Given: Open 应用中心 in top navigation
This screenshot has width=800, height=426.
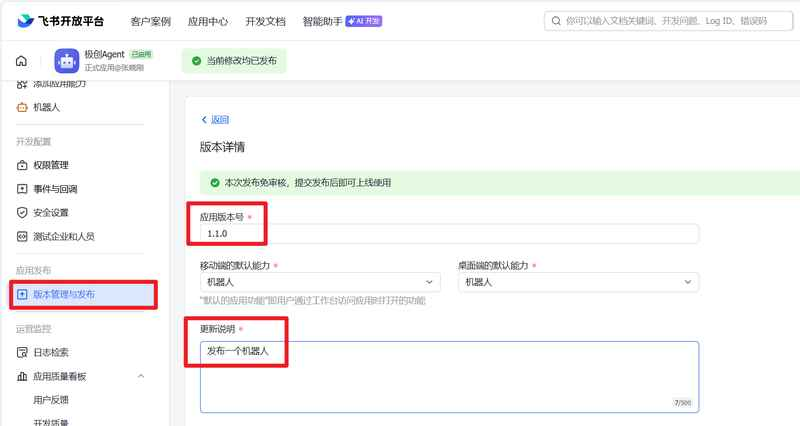Looking at the screenshot, I should pyautogui.click(x=208, y=21).
